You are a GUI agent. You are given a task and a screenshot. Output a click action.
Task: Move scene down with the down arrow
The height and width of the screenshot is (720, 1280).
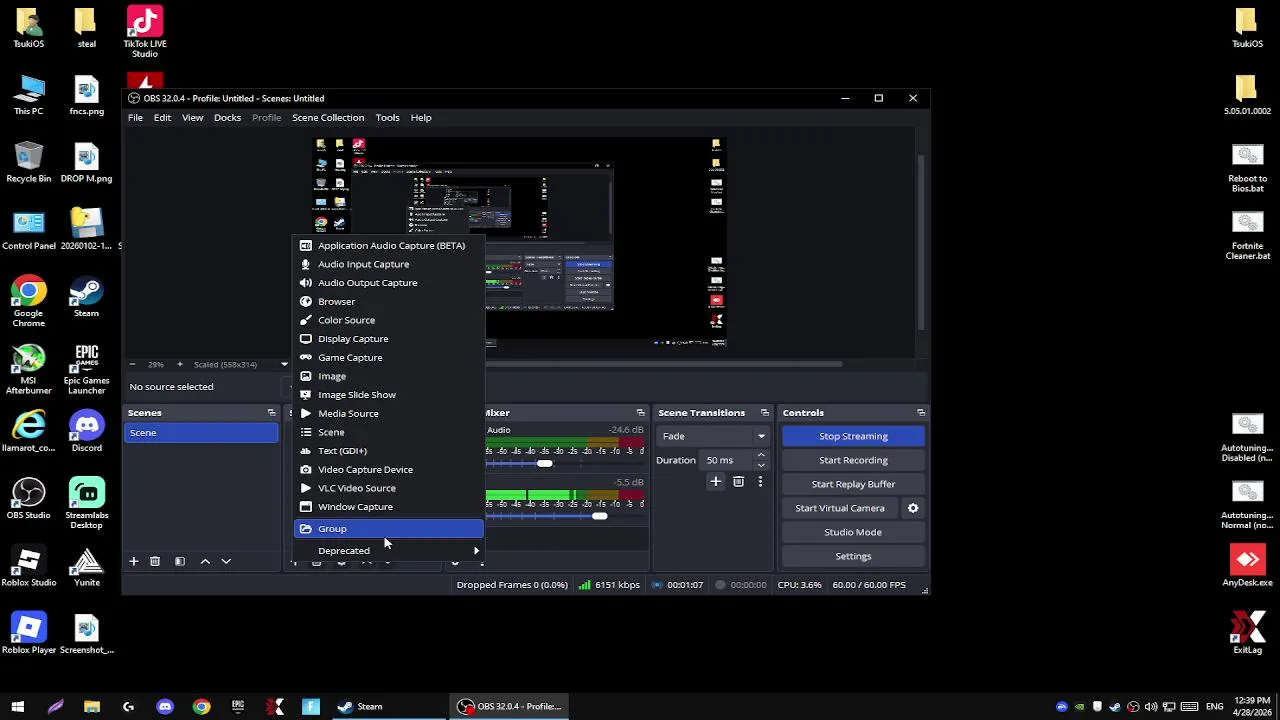point(226,562)
